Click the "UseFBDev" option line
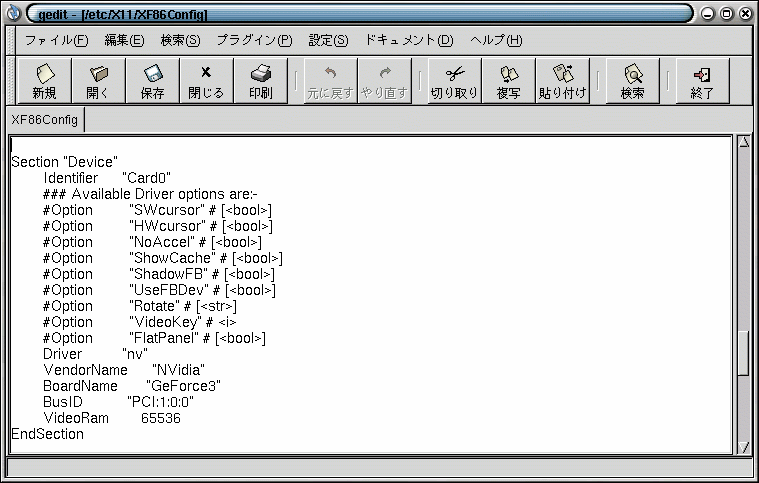 [159, 290]
